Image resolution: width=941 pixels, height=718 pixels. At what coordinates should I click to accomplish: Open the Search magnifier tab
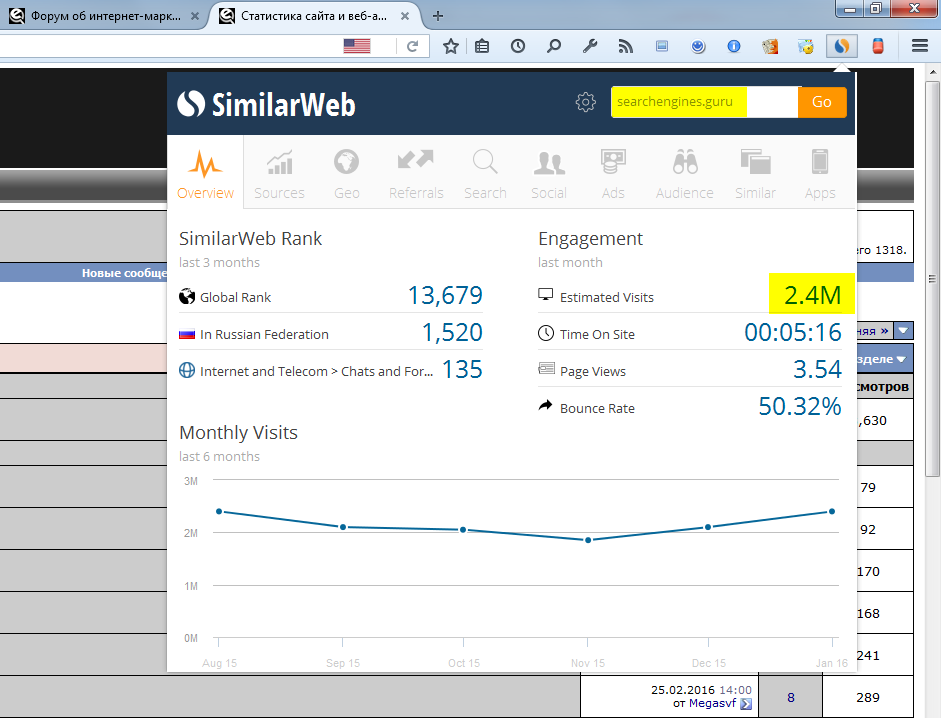[x=485, y=174]
